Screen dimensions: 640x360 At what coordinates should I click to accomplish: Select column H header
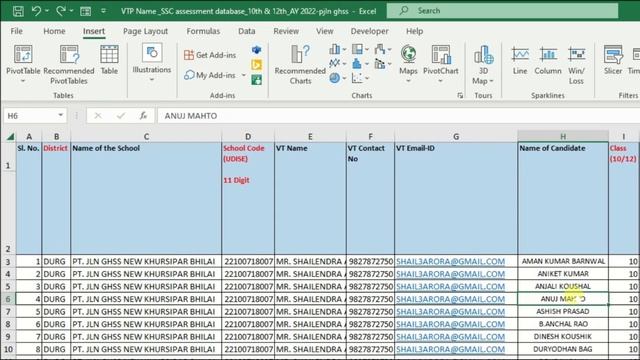click(563, 137)
